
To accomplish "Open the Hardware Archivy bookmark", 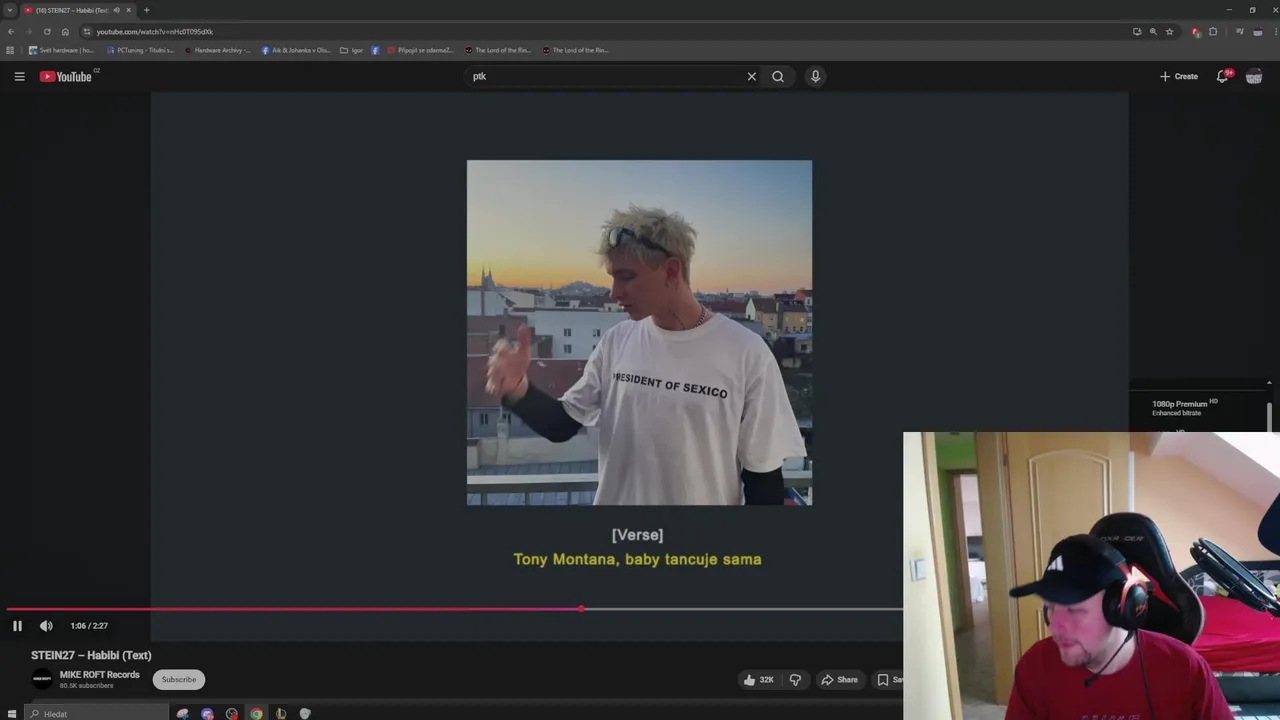I will coord(217,50).
